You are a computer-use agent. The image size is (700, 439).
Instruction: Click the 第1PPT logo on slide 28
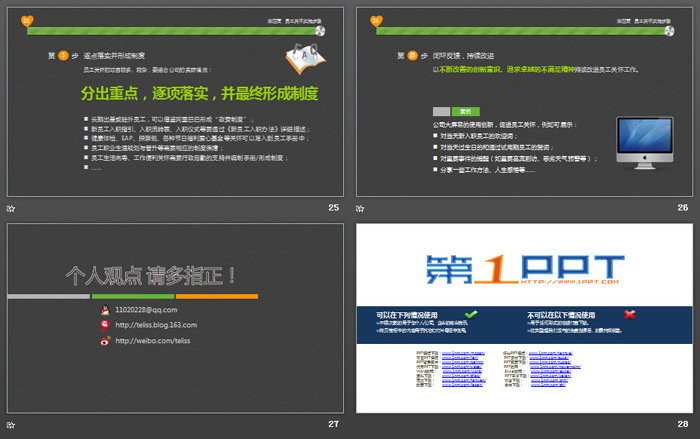point(525,269)
